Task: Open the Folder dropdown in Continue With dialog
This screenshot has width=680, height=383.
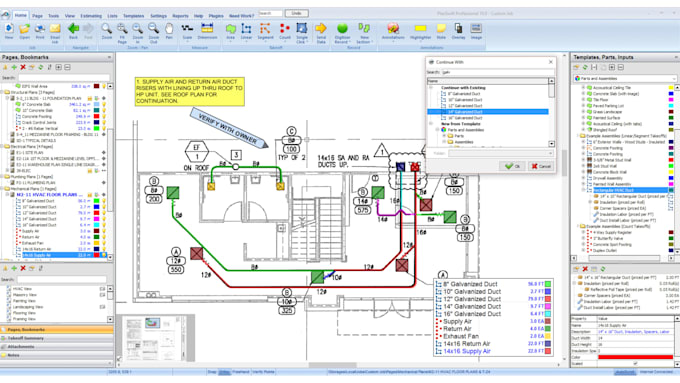Action: tap(501, 154)
